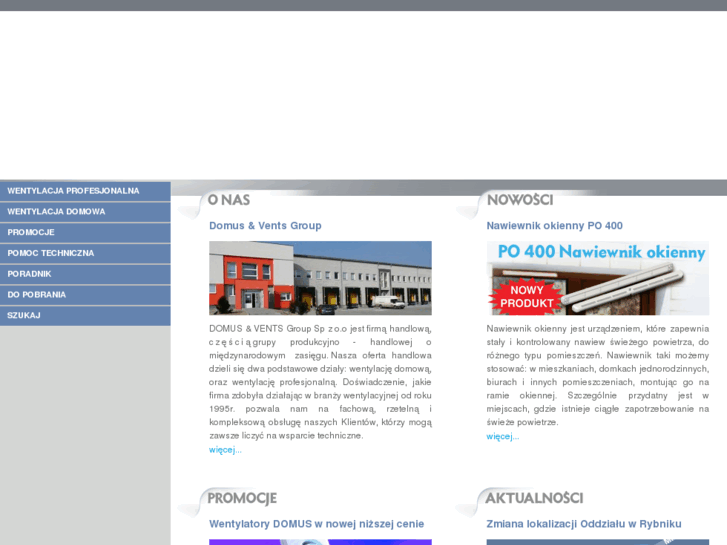727x545 pixels.
Task: Click the NOWOŚCI section title
Action: (x=520, y=200)
